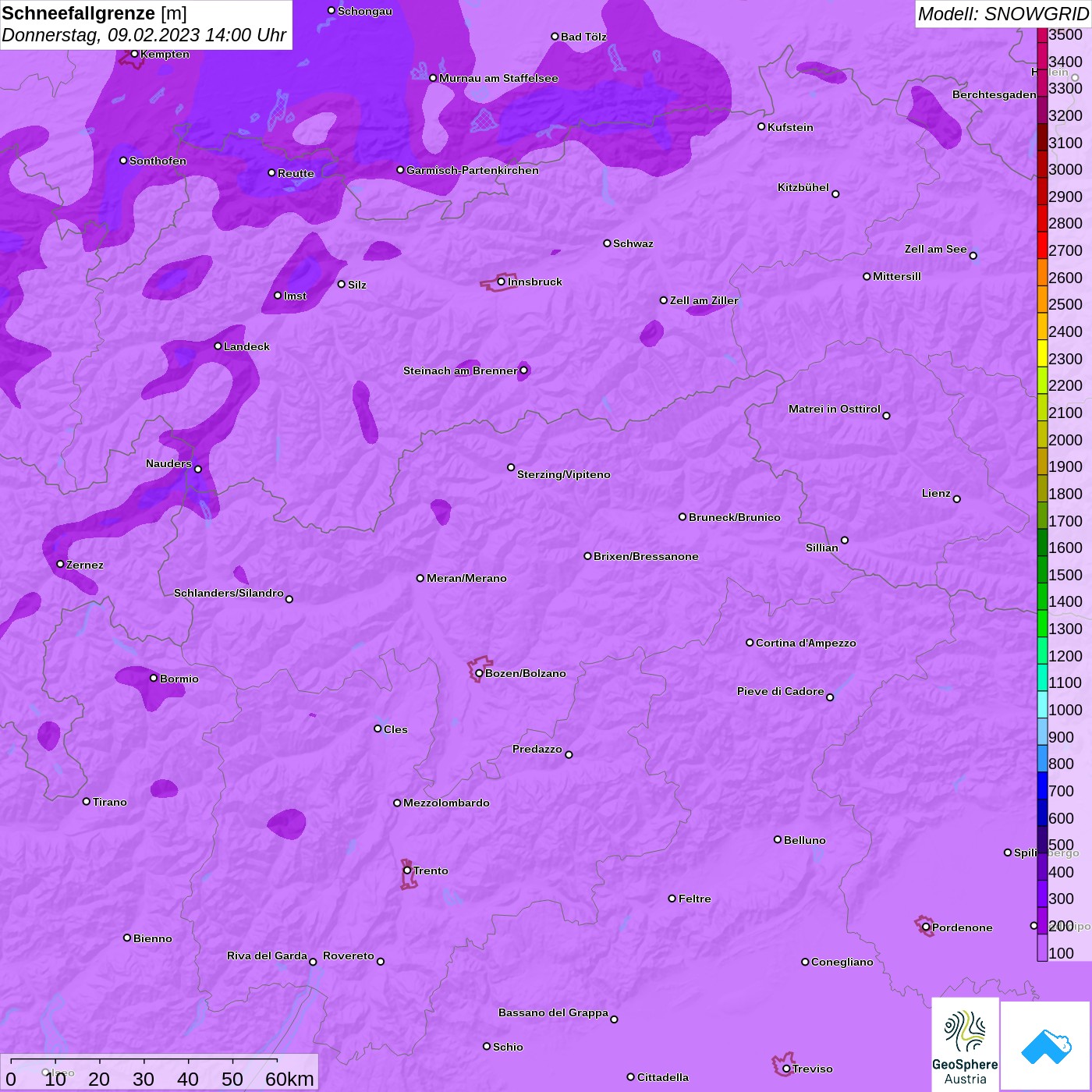This screenshot has width=1092, height=1092.
Task: Click the Conegliano label
Action: (x=842, y=962)
